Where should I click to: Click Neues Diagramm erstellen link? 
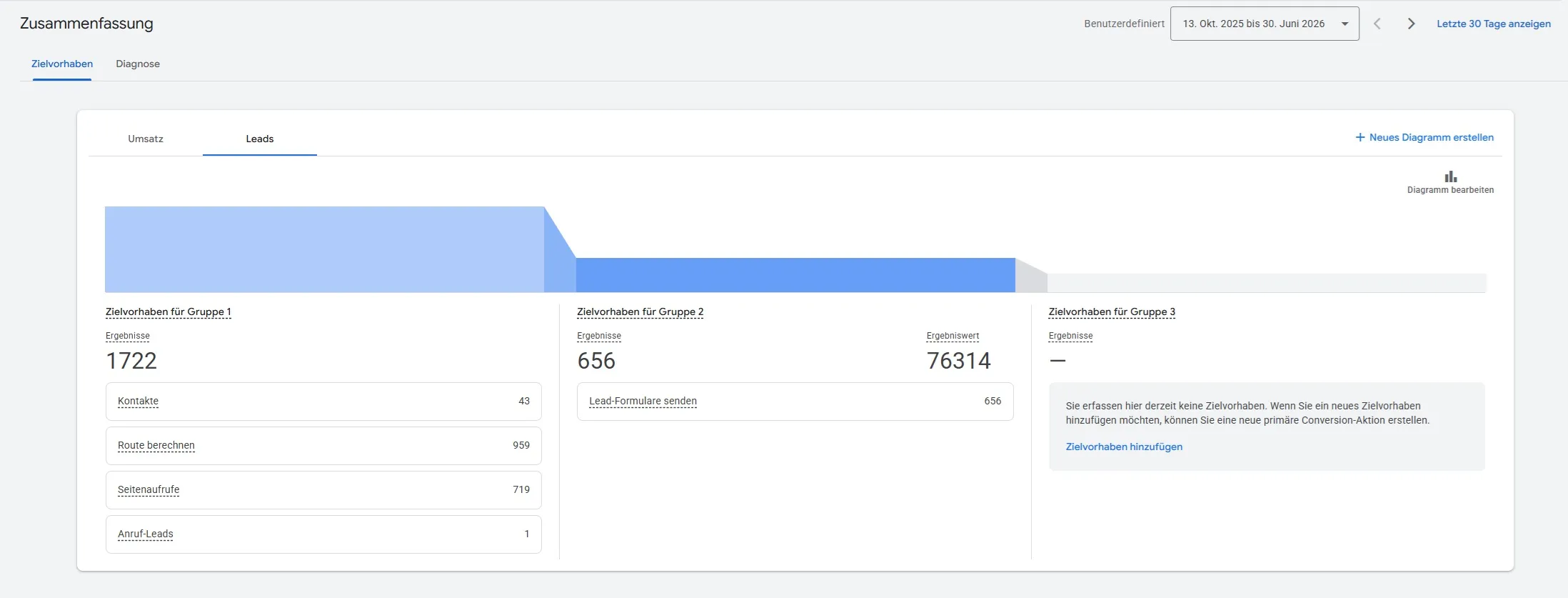click(1431, 137)
